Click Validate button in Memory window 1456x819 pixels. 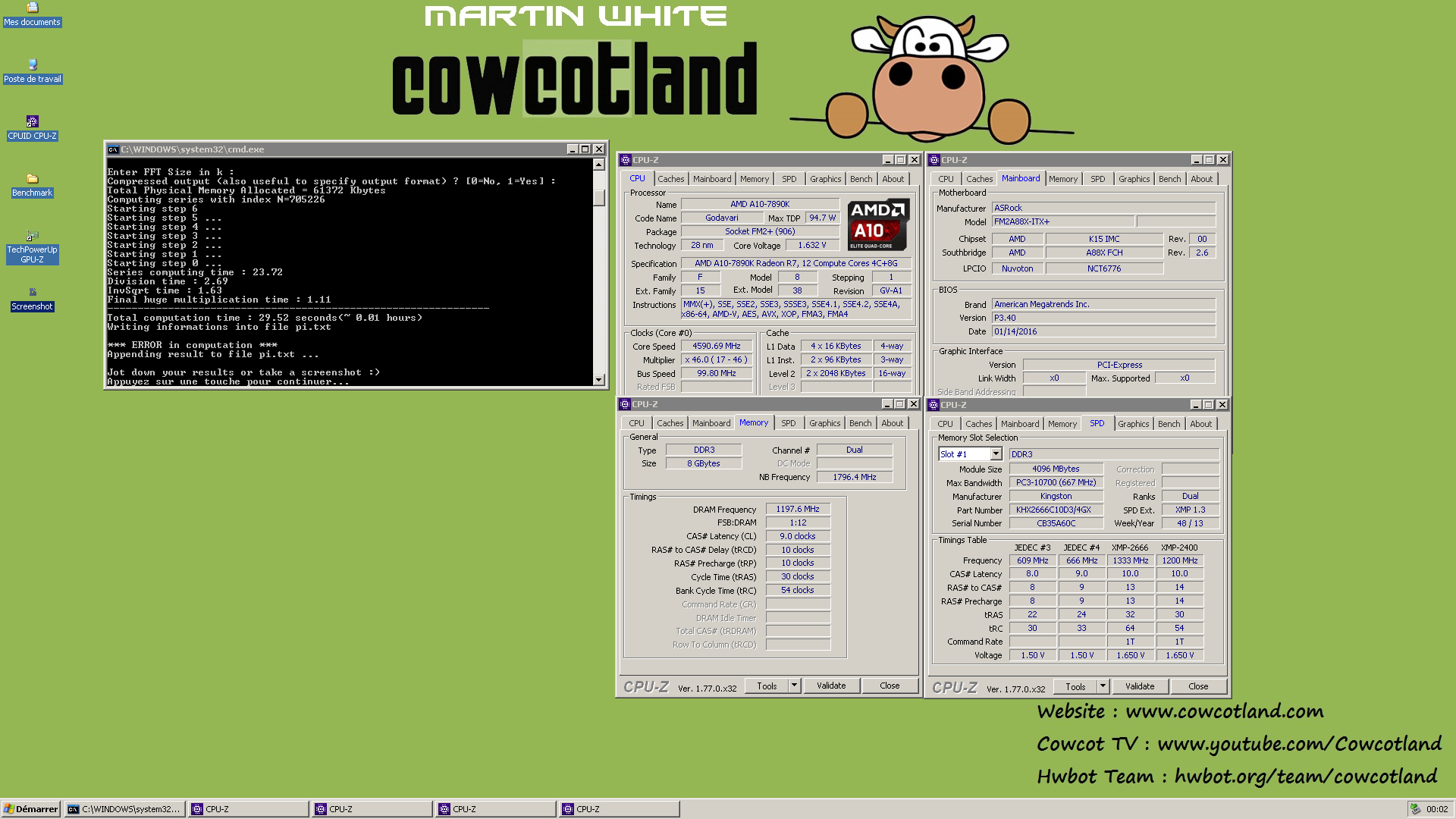click(x=831, y=686)
